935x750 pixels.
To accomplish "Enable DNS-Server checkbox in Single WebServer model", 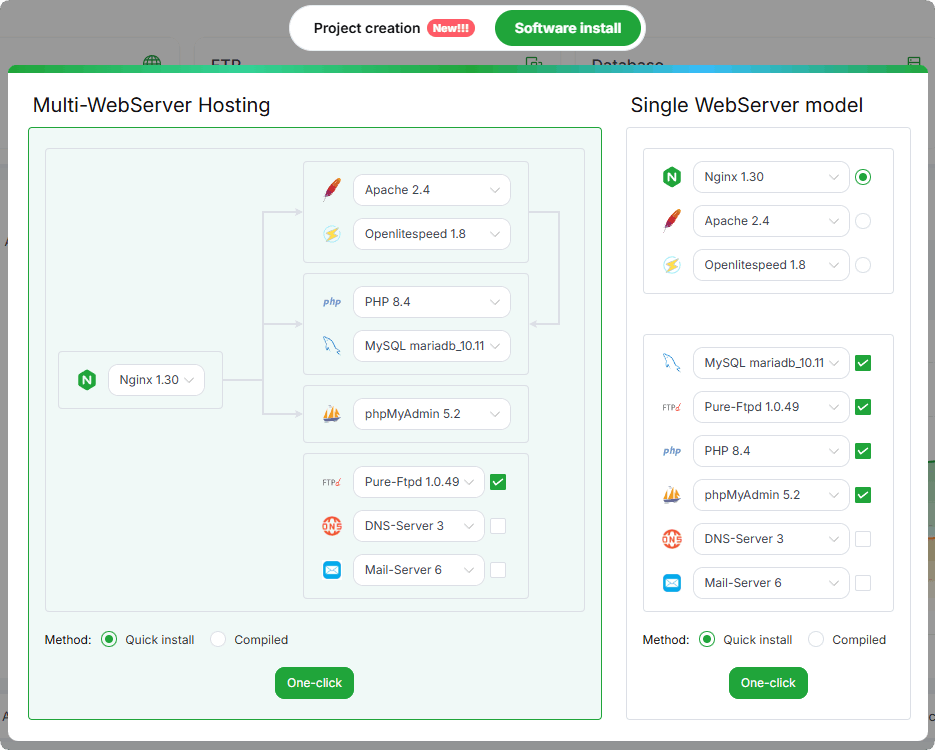I will pos(863,539).
